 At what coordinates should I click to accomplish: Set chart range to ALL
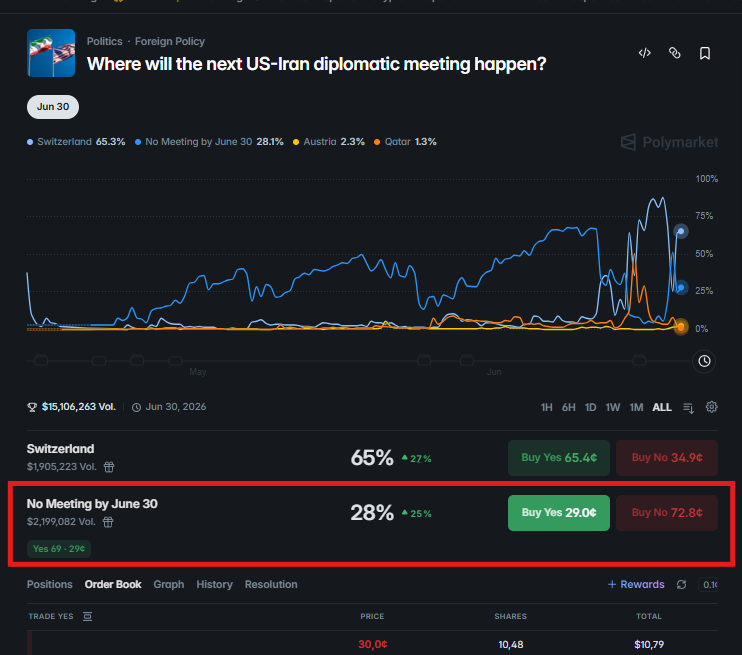[662, 407]
